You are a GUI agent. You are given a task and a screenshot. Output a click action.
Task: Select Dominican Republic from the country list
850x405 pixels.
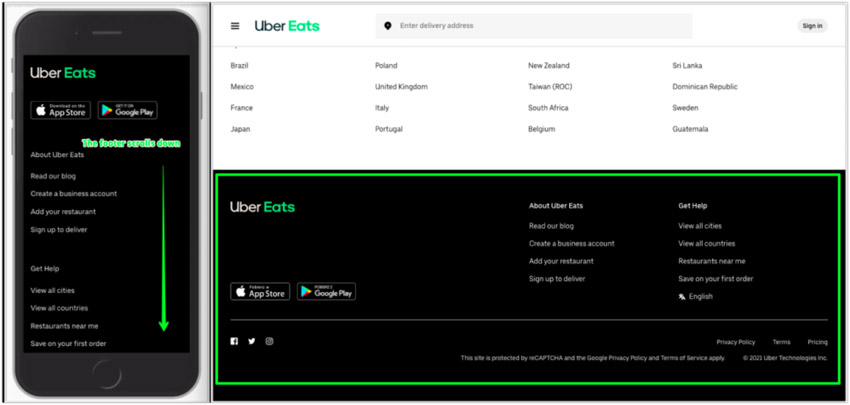pyautogui.click(x=705, y=87)
